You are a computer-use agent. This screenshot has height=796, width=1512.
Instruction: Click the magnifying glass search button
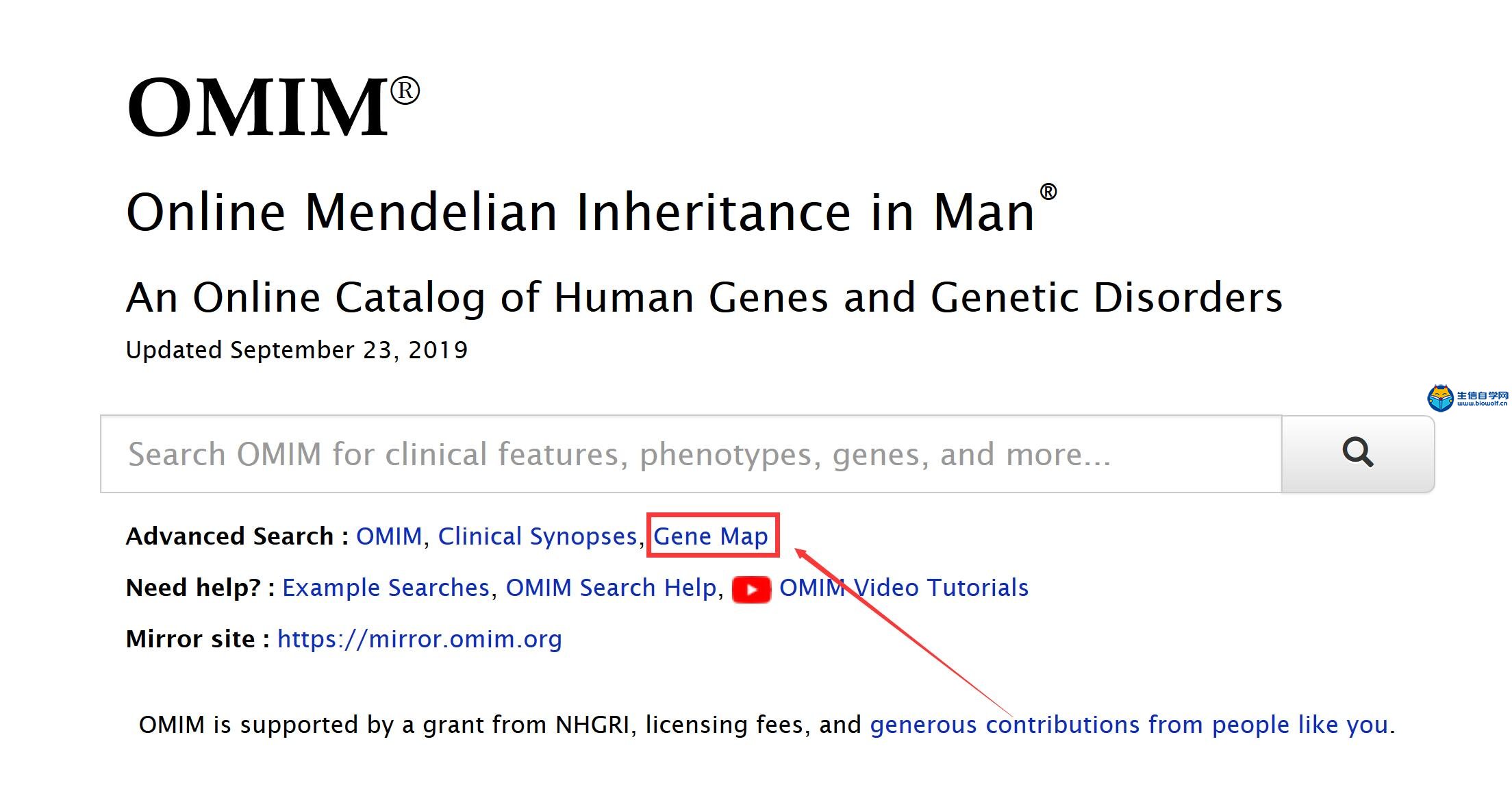pos(1357,453)
